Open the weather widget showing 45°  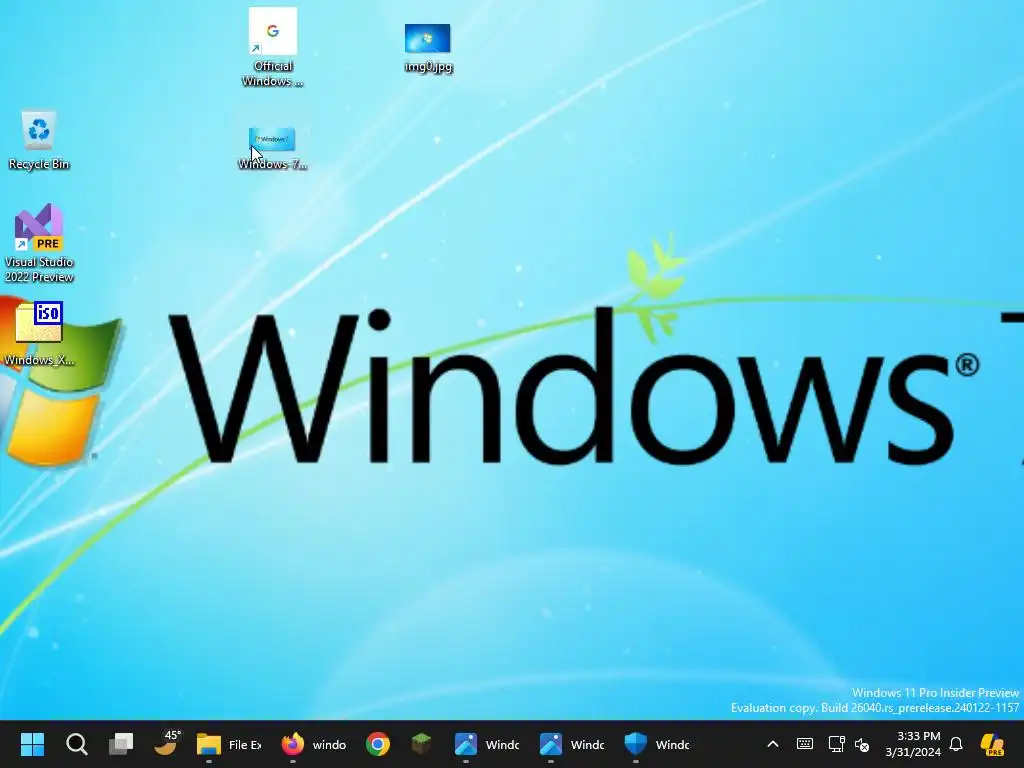(166, 744)
